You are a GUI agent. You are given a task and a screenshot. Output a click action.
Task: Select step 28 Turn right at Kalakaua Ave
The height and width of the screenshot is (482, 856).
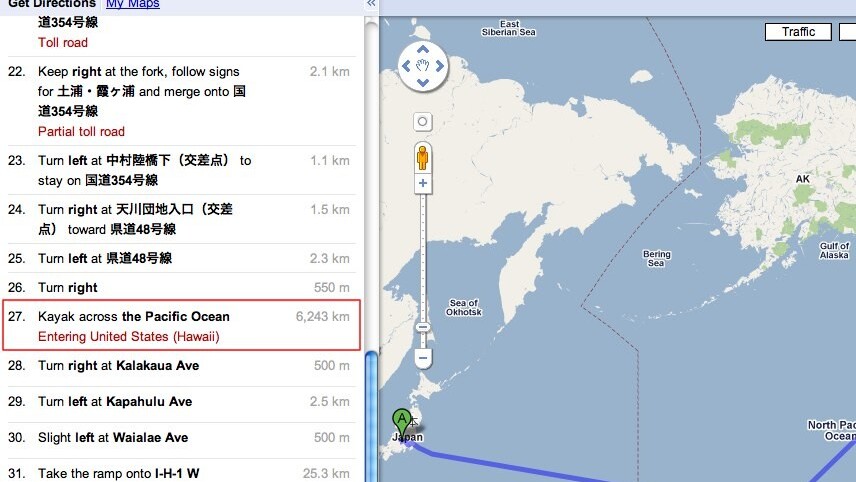click(181, 366)
